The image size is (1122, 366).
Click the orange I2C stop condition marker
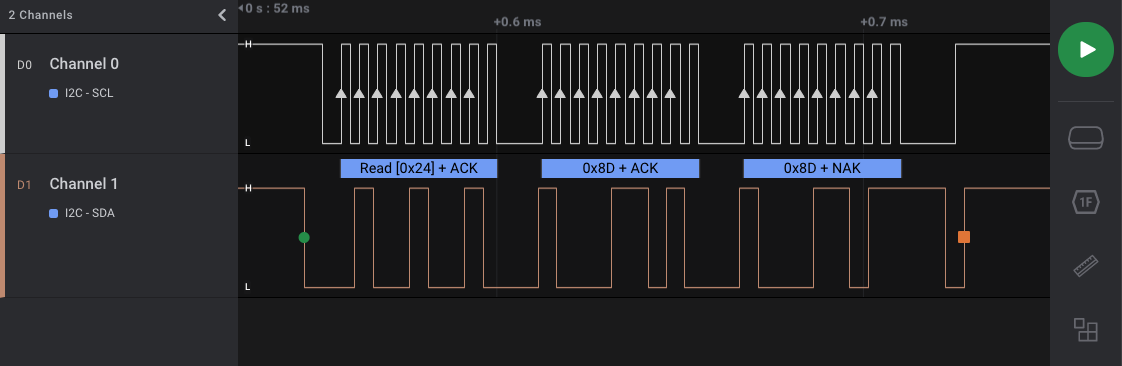(964, 237)
